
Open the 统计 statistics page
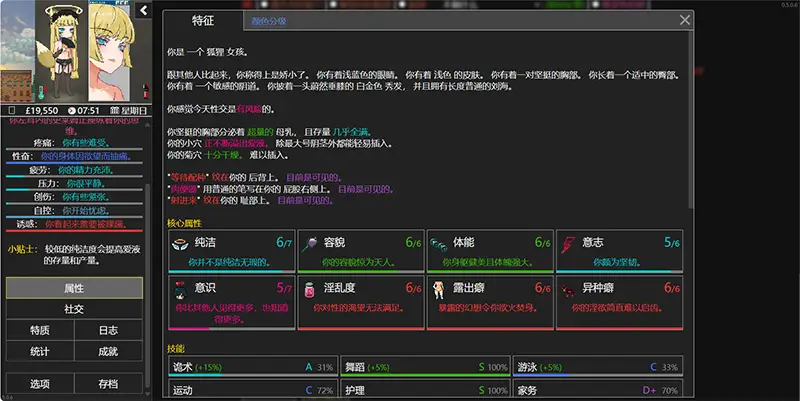pyautogui.click(x=40, y=352)
